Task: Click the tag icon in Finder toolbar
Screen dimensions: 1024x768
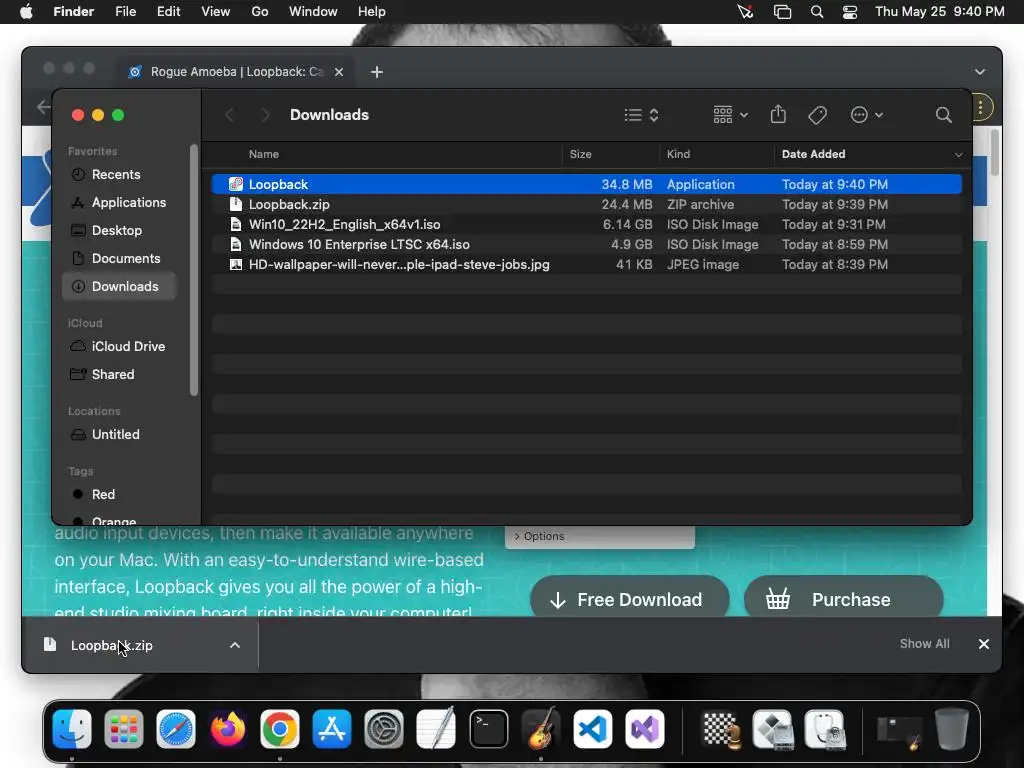Action: pos(817,116)
